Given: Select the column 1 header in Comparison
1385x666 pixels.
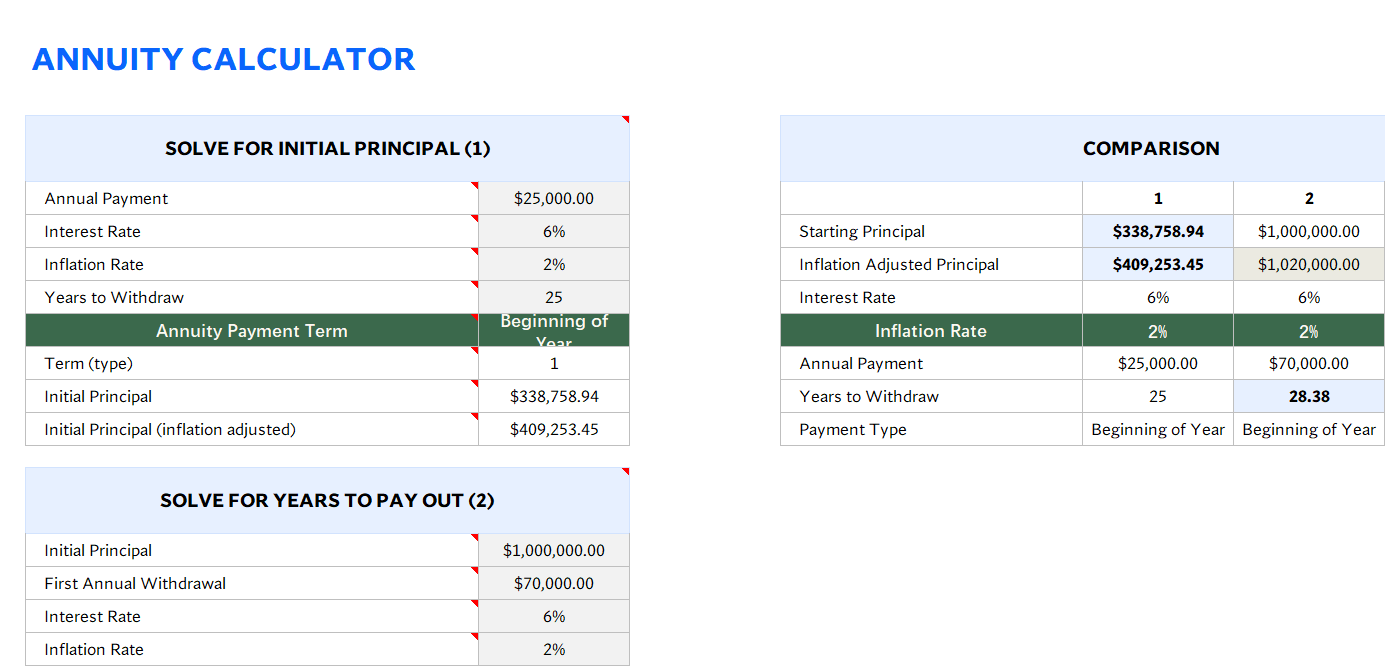Looking at the screenshot, I should tap(1158, 198).
